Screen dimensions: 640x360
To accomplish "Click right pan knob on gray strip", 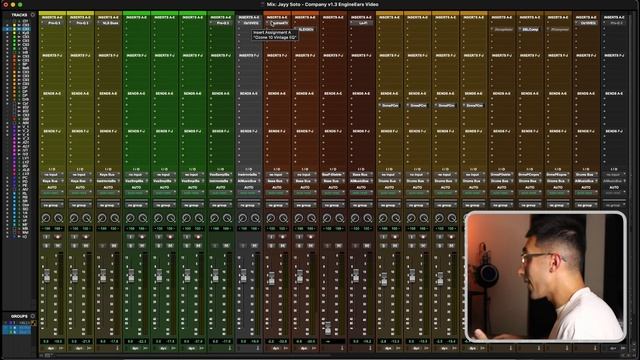I will tap(256, 218).
